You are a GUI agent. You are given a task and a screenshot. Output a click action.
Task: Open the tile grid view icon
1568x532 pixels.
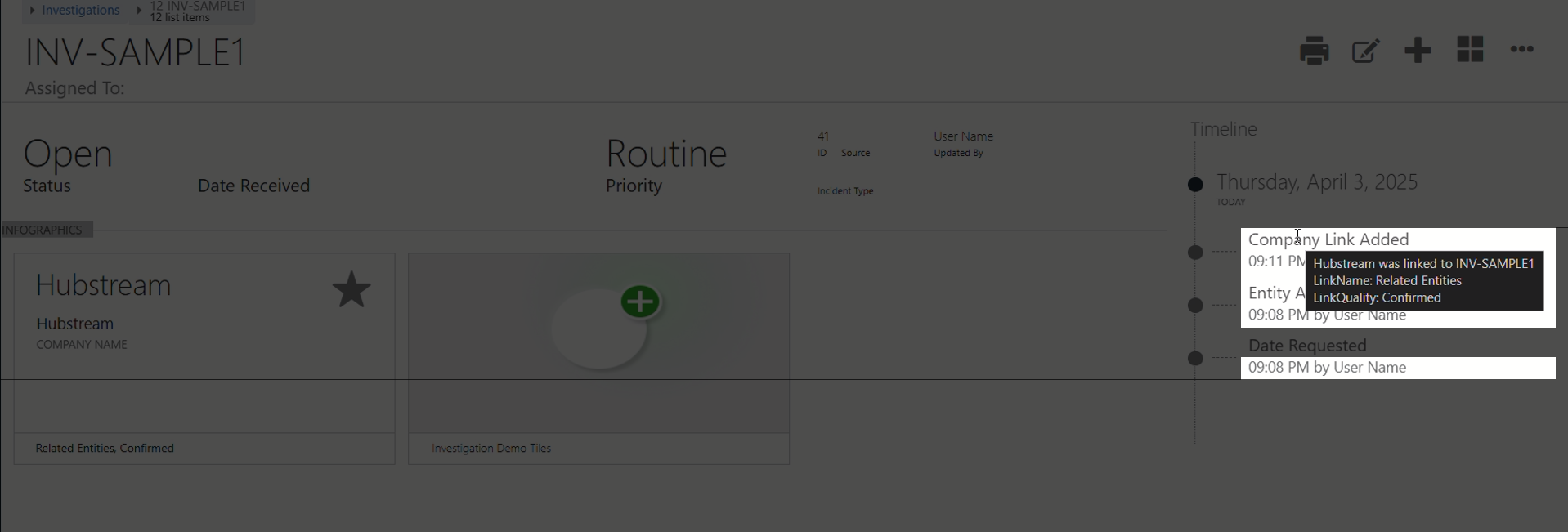click(x=1470, y=49)
